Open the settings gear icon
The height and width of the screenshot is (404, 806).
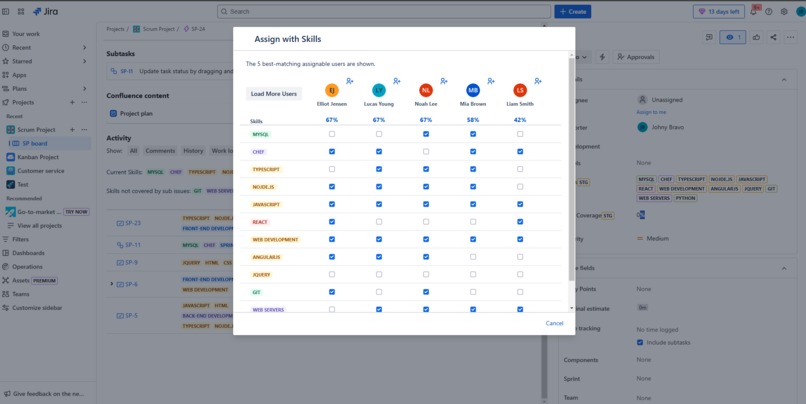click(784, 11)
